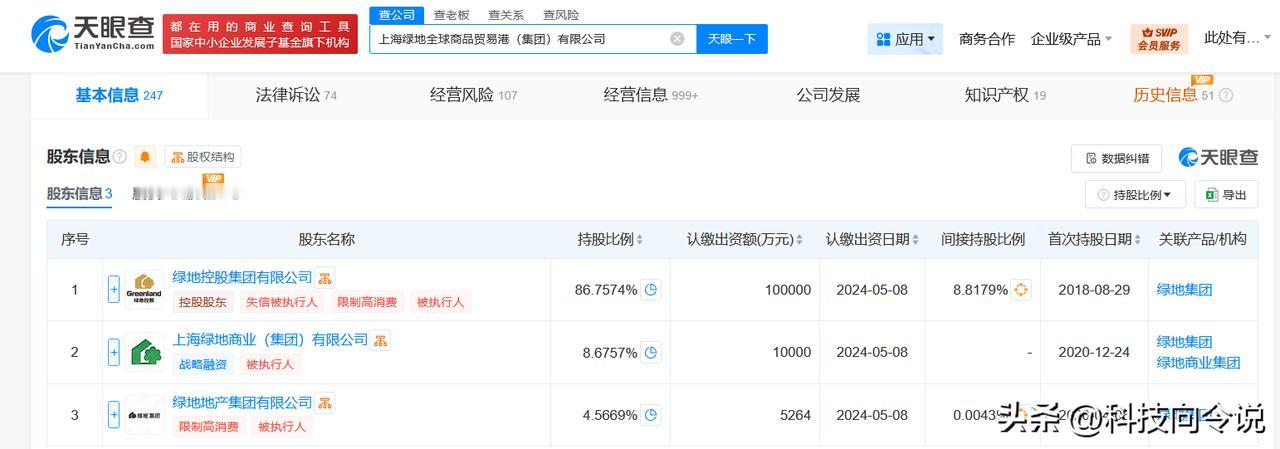Click equity structure icon beside 绿地地产集团有限公司
This screenshot has width=1280, height=449.
325,403
